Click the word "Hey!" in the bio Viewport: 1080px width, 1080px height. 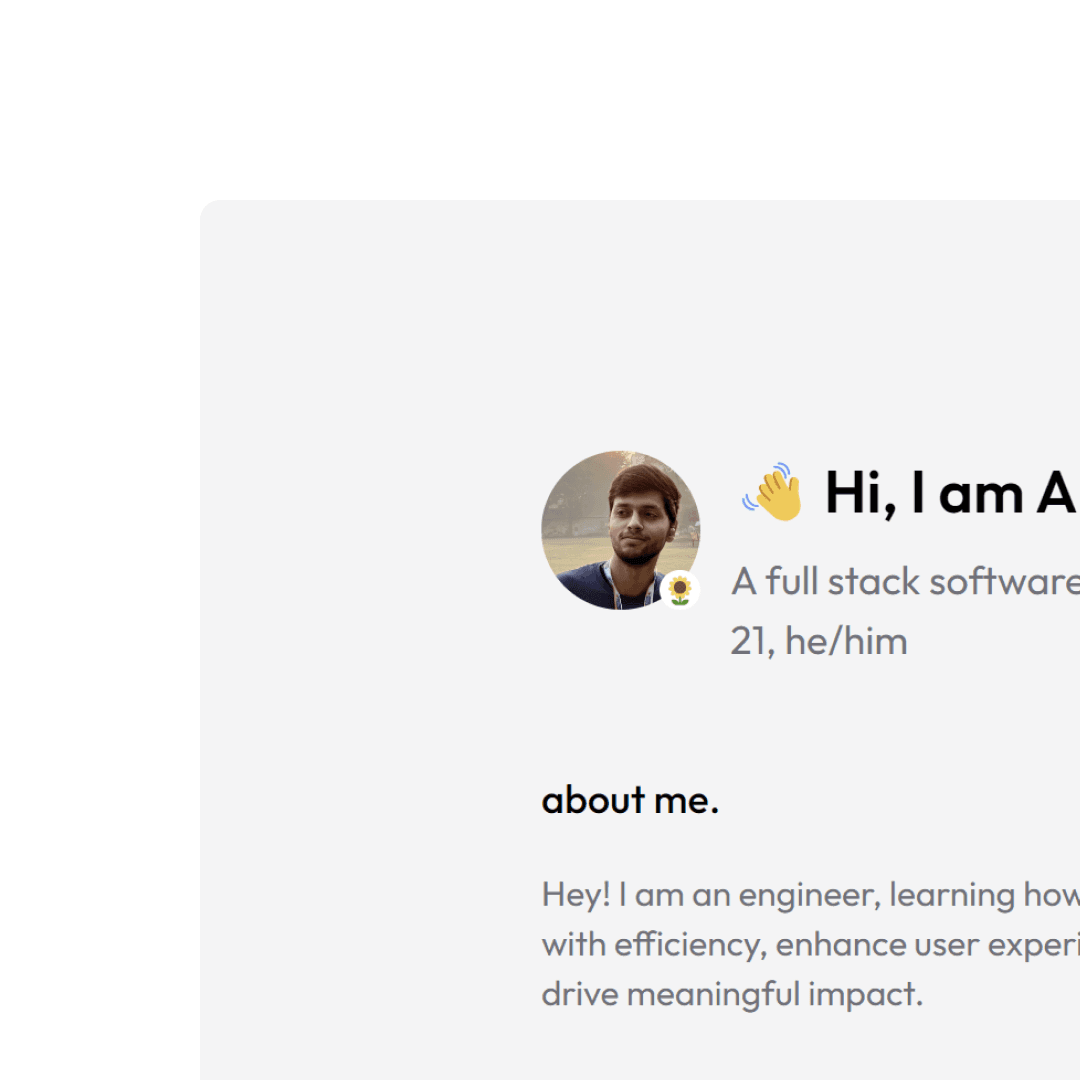[576, 895]
